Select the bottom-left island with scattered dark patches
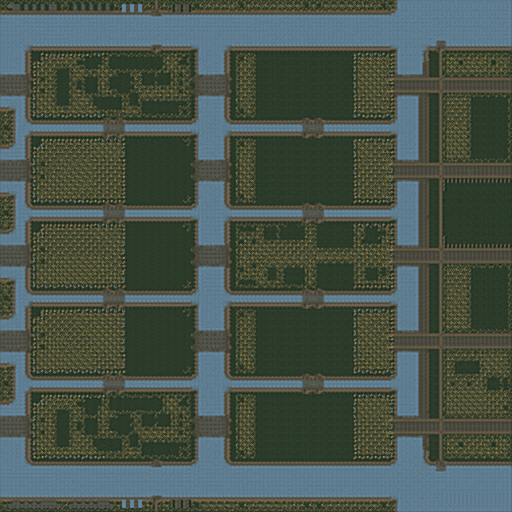512x512 pixels. [x=112, y=427]
